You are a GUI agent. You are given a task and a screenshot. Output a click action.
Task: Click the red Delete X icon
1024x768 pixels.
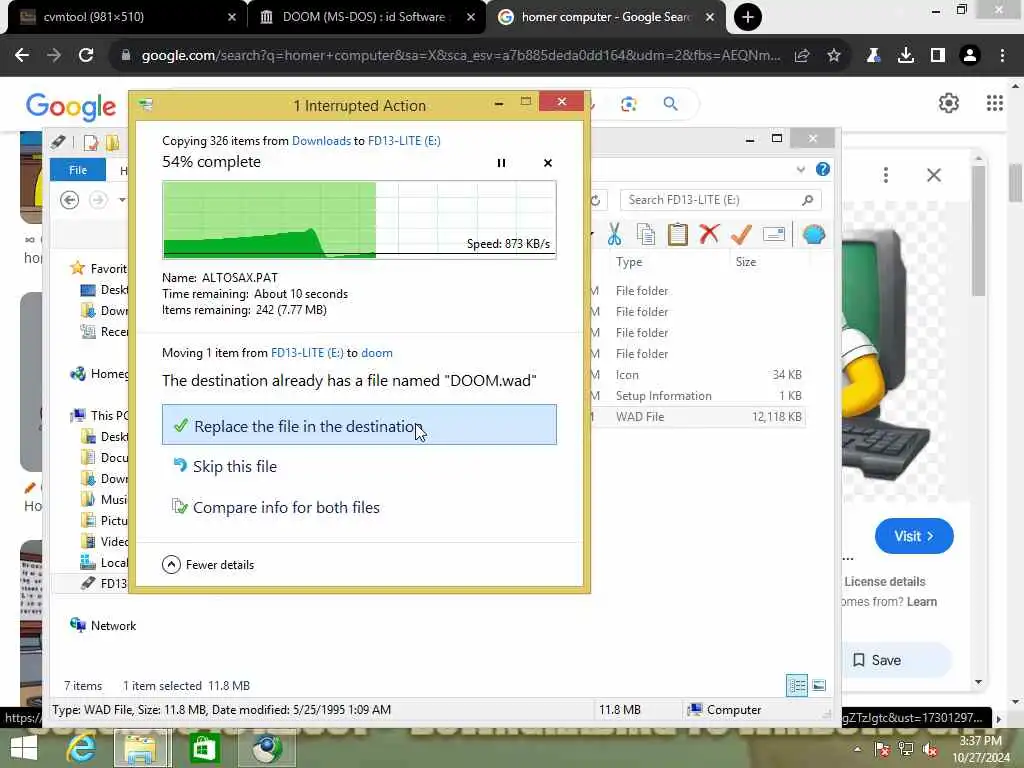[709, 233]
